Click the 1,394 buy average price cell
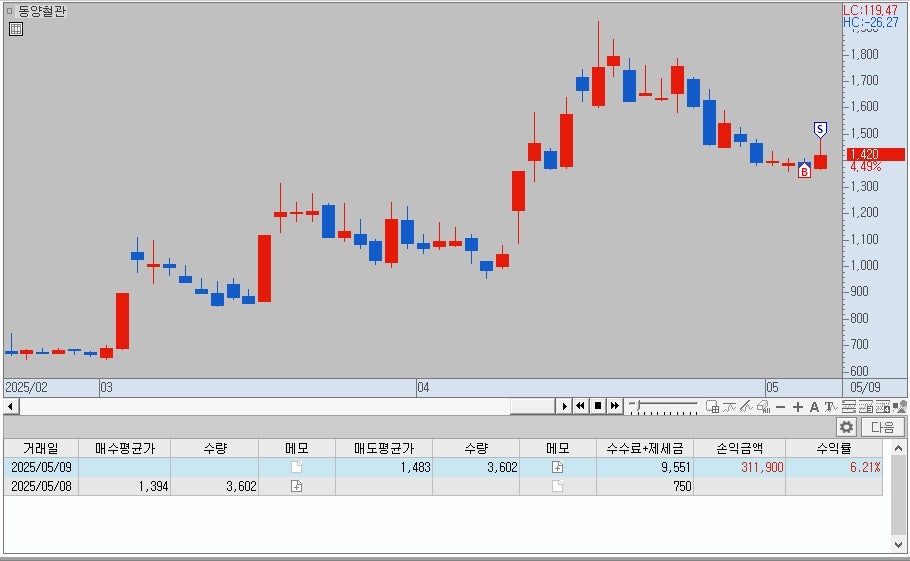The width and height of the screenshot is (910, 561). (x=125, y=486)
